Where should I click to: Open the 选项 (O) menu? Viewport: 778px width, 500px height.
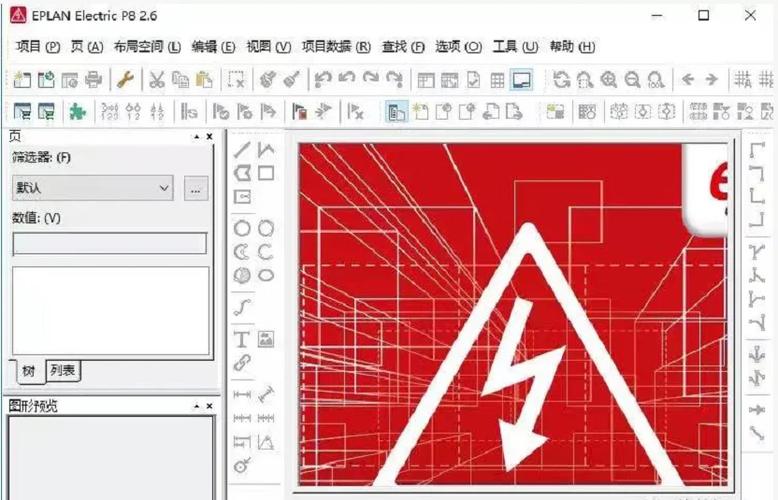pyautogui.click(x=458, y=47)
